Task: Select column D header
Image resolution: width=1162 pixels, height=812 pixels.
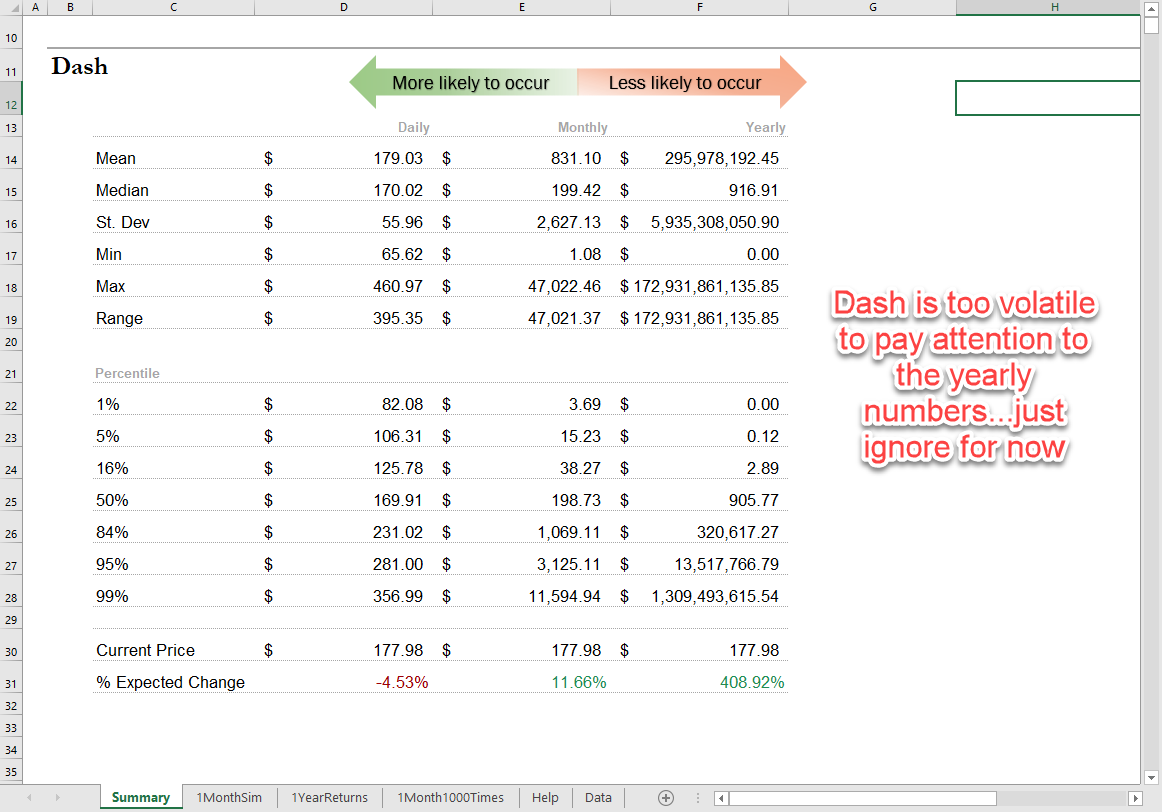Action: tap(344, 7)
